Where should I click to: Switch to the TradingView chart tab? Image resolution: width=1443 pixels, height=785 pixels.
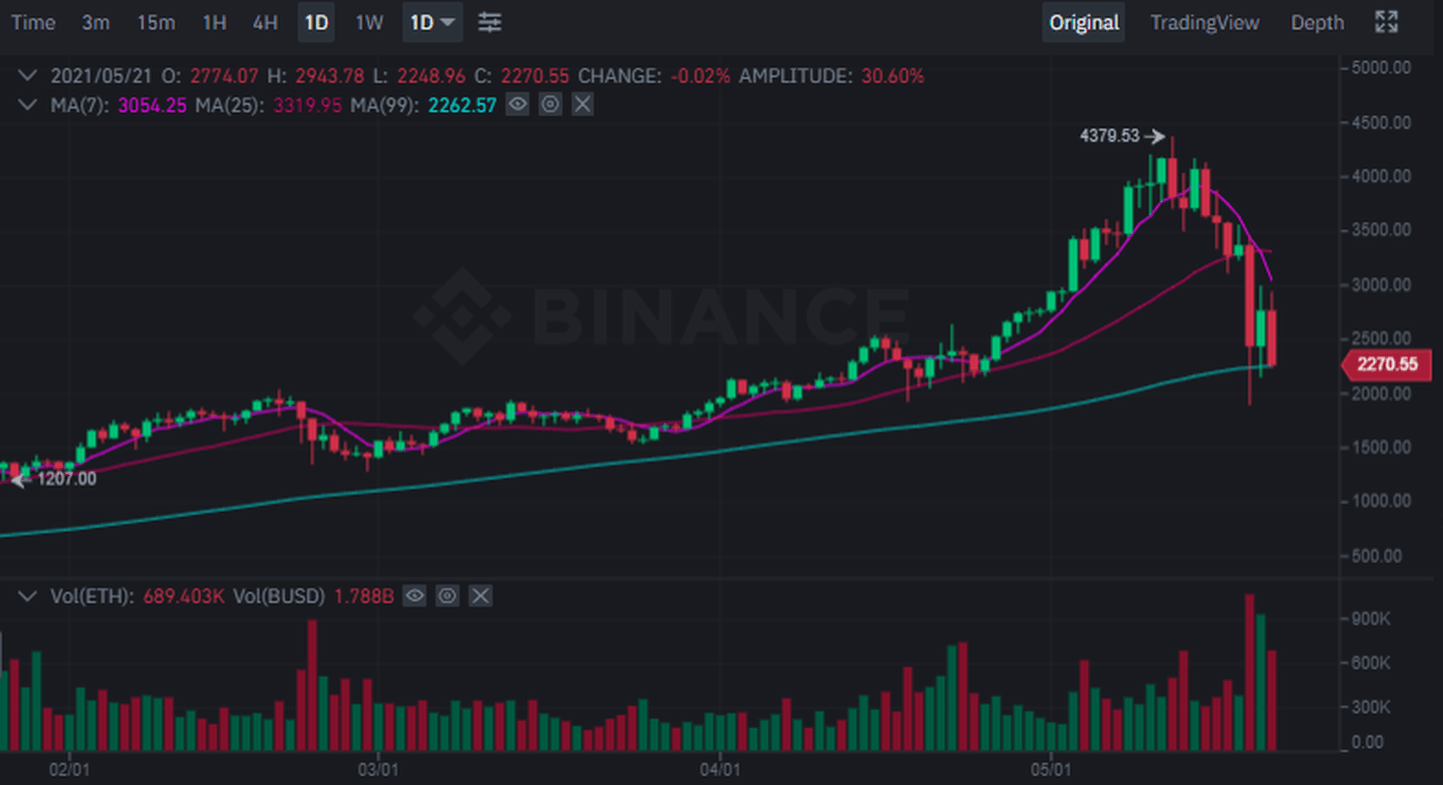1204,22
